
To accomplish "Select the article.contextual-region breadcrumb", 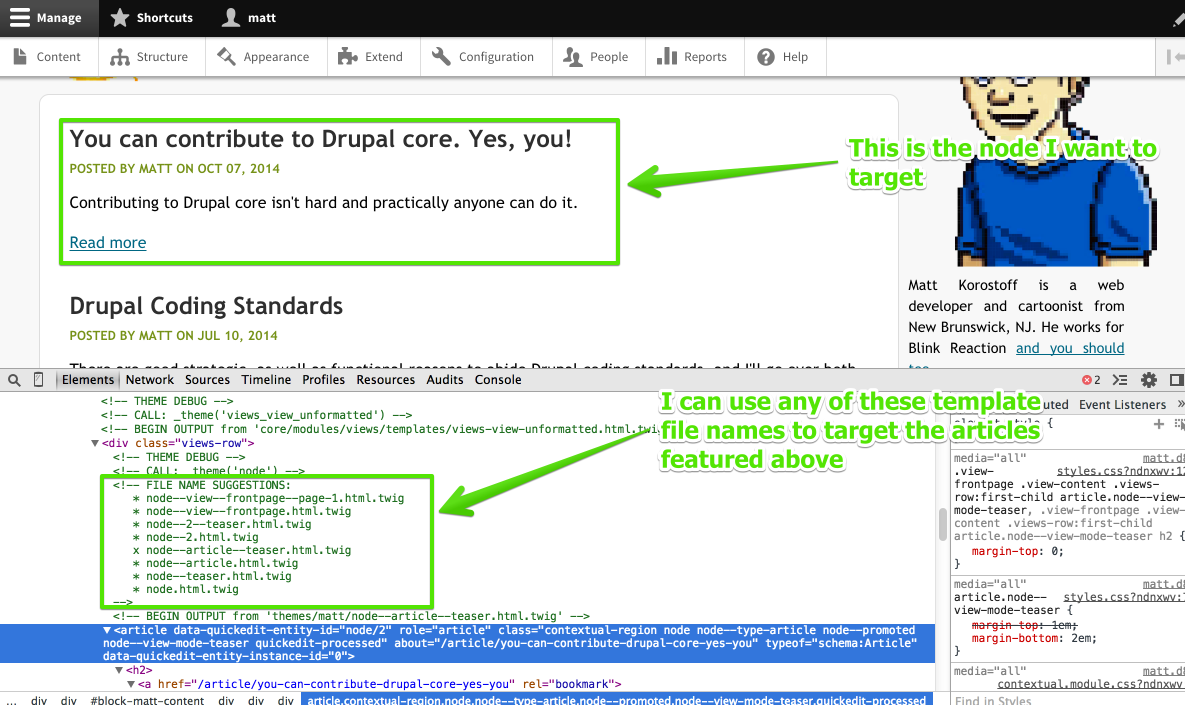I will point(616,700).
